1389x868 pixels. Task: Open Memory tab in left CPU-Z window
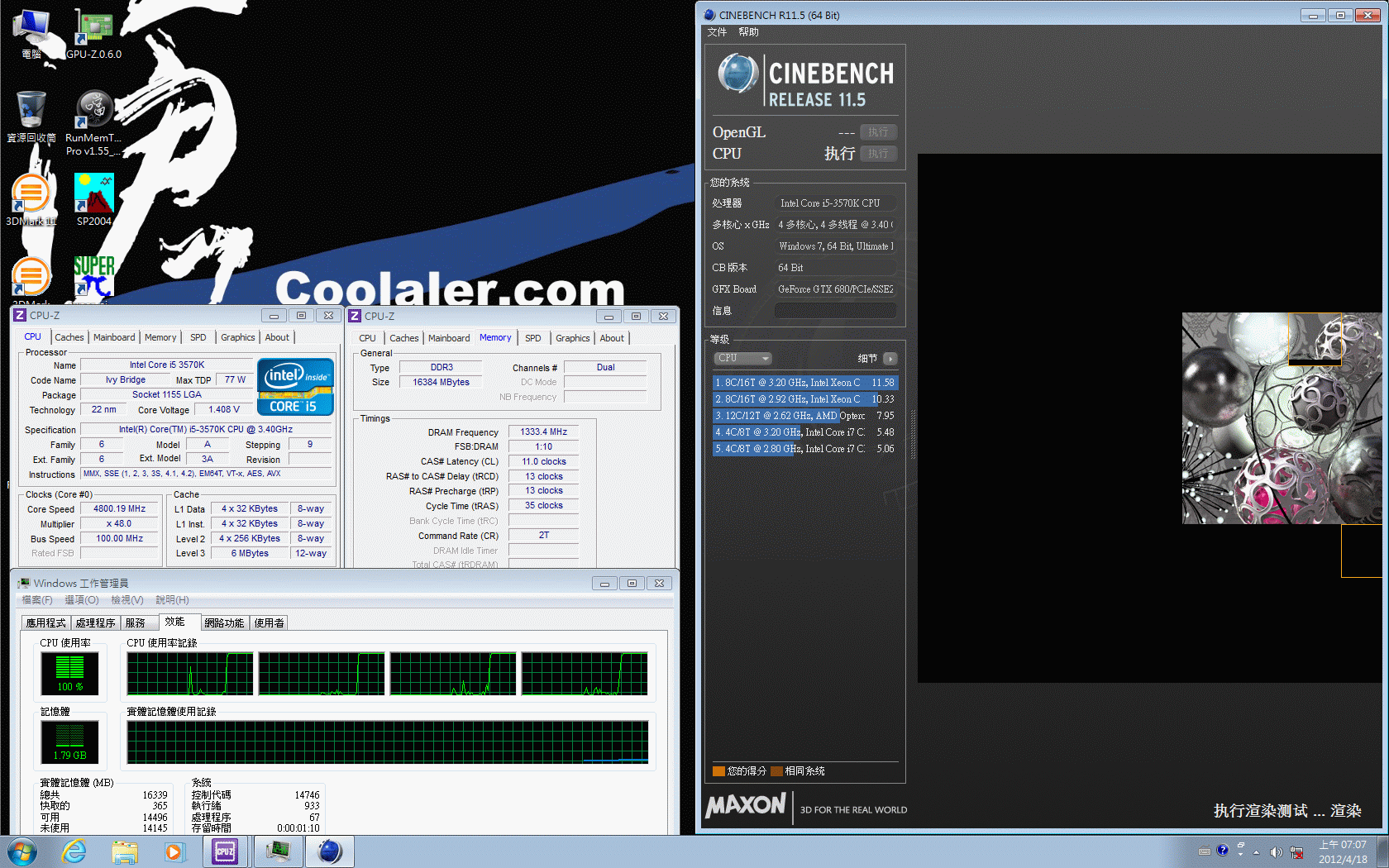(160, 337)
